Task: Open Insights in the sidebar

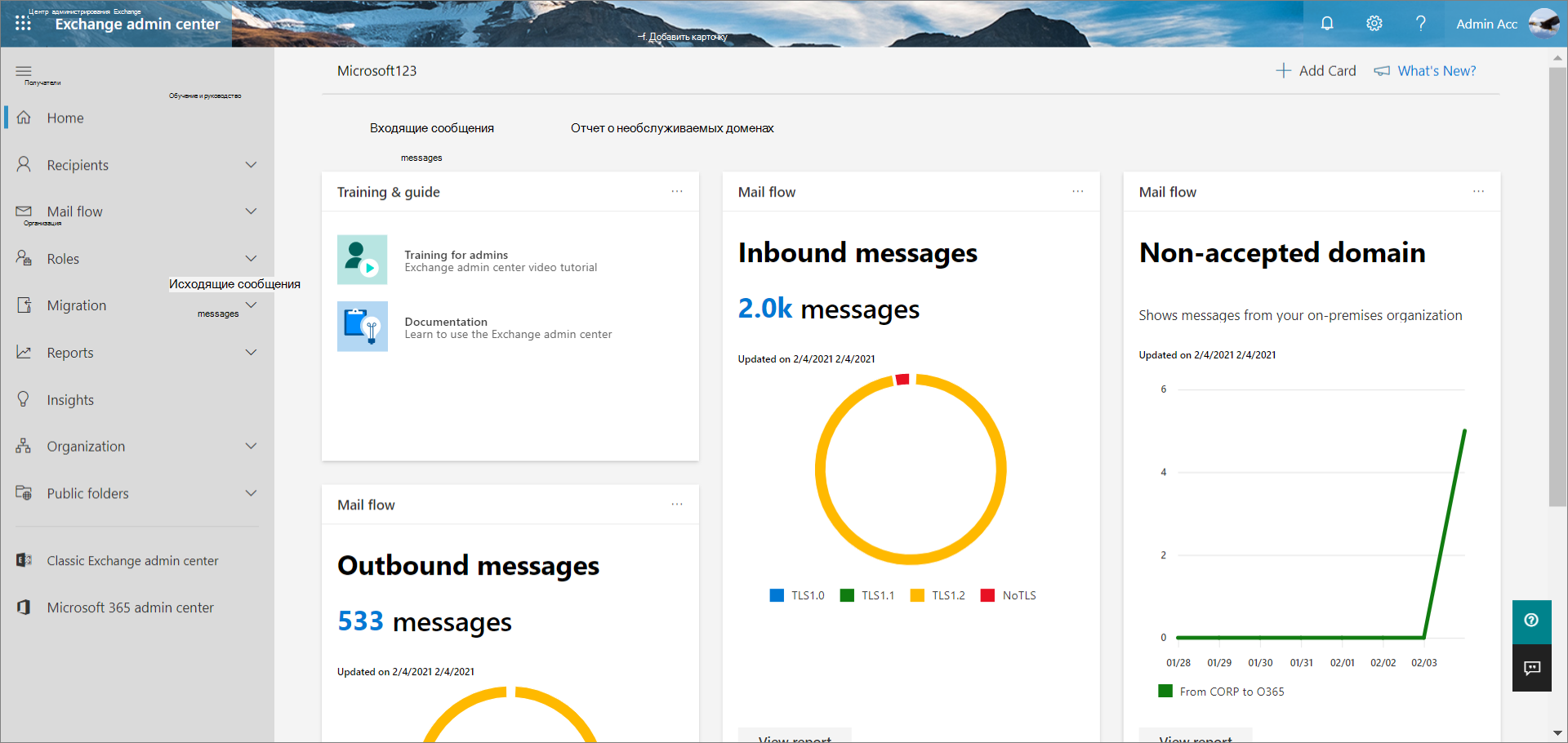Action: click(x=70, y=400)
